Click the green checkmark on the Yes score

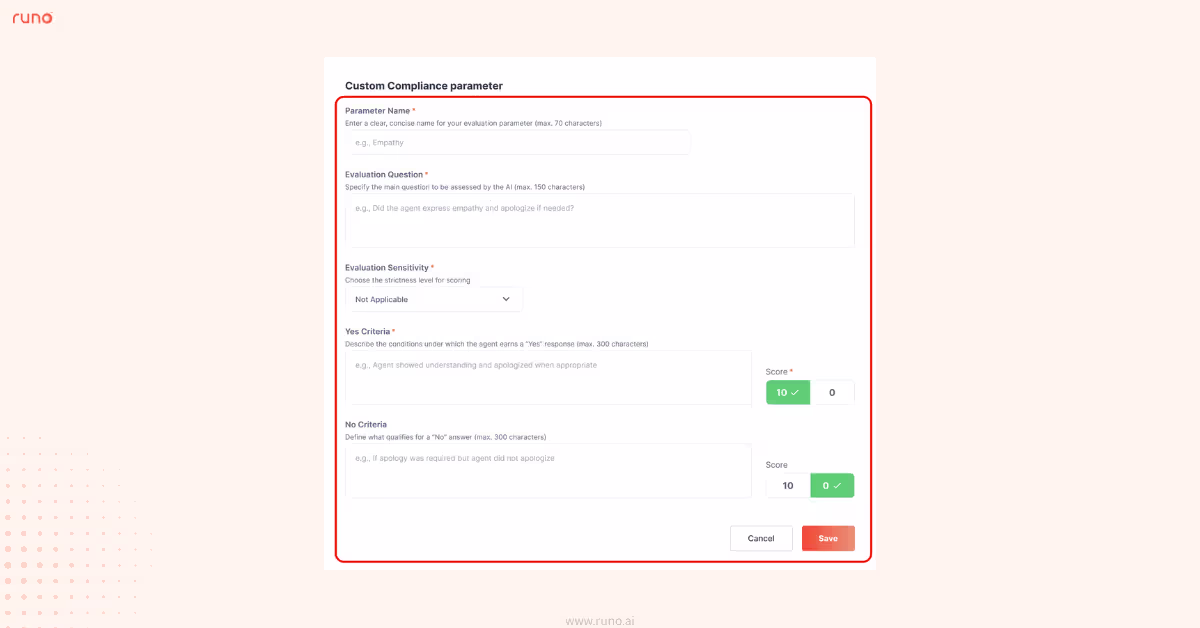(x=796, y=392)
